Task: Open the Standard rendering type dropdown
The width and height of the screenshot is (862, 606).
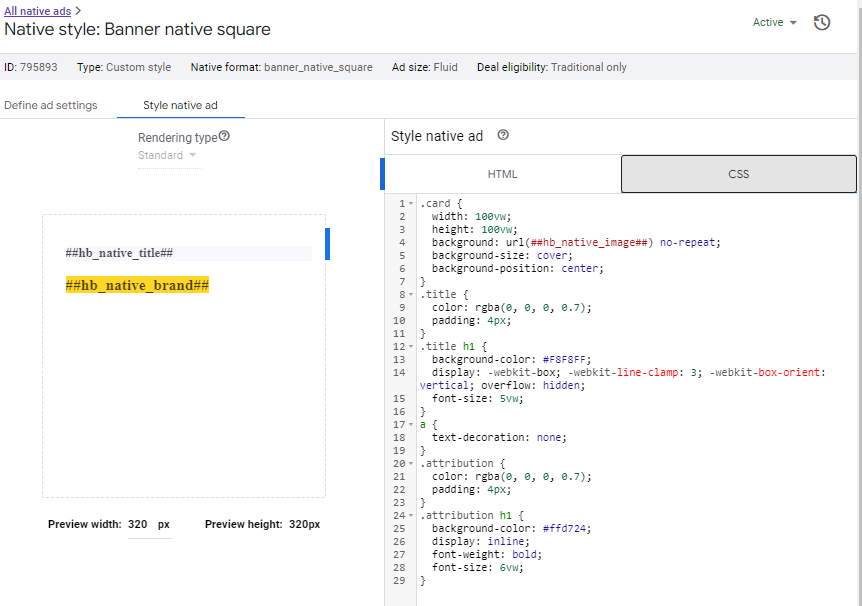Action: [x=167, y=155]
